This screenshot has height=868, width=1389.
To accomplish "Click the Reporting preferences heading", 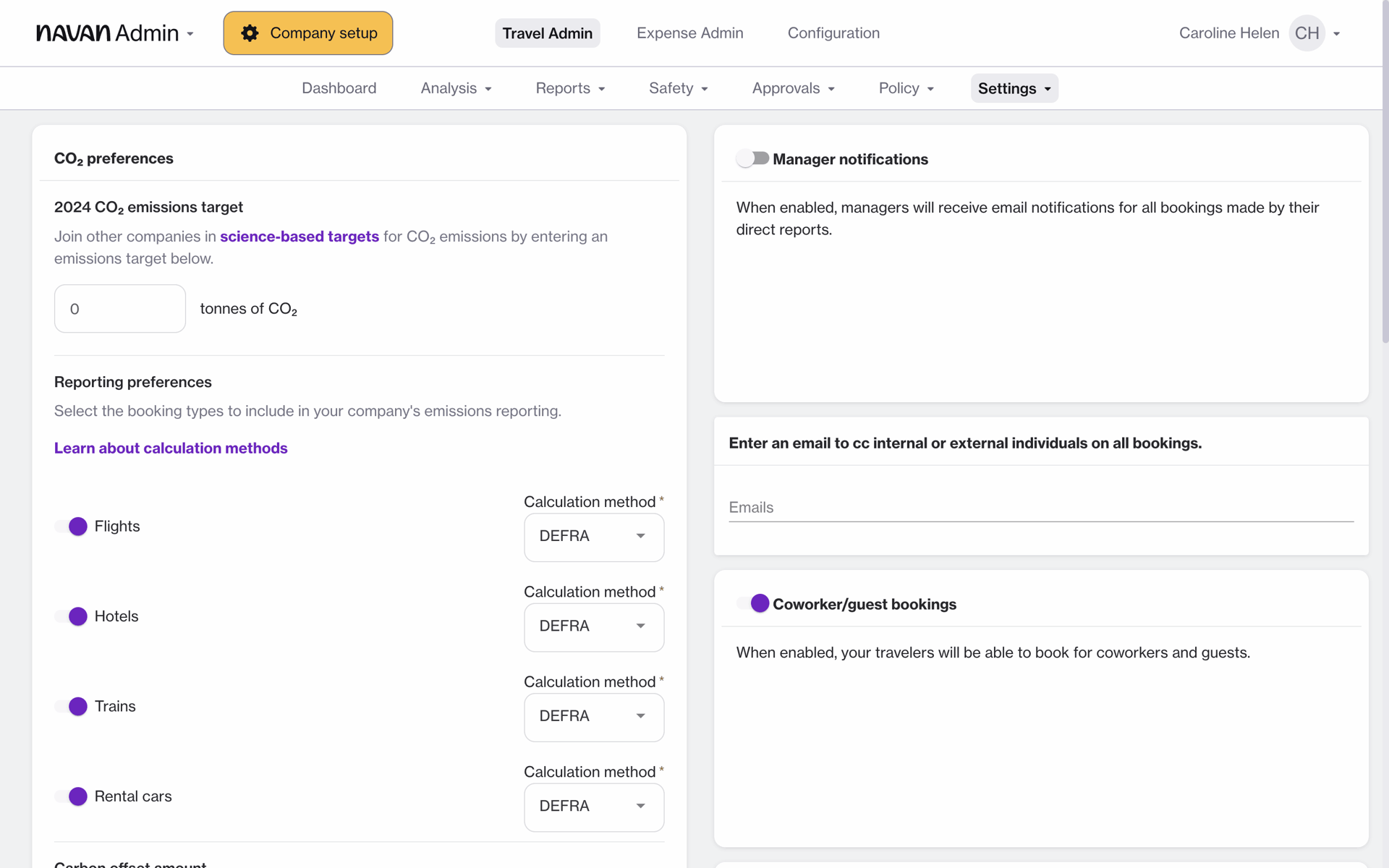I will point(133,382).
